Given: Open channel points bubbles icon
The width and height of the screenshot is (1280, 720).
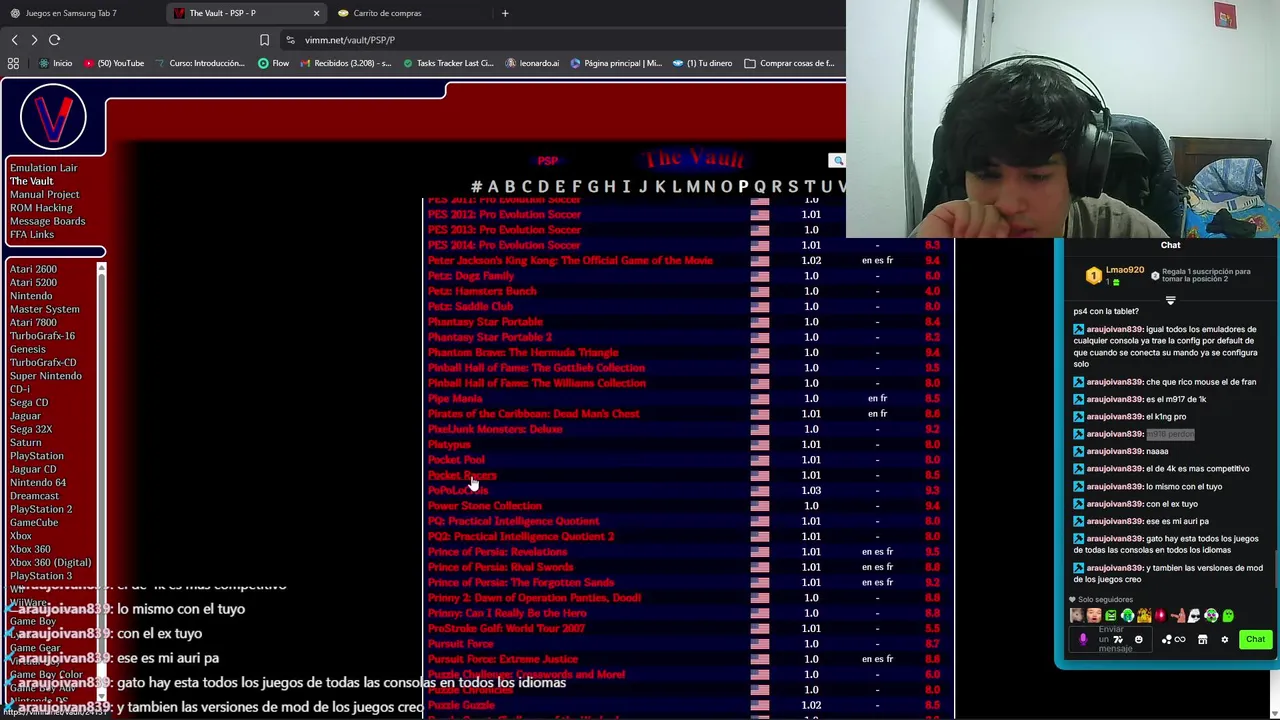Looking at the screenshot, I should click(x=1167, y=640).
